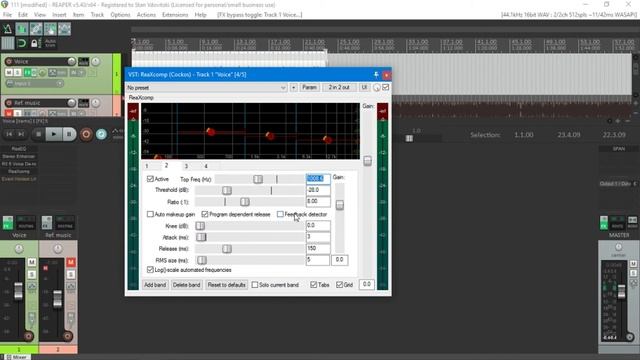Click the Add band button
This screenshot has width=640, height=360.
[x=155, y=285]
